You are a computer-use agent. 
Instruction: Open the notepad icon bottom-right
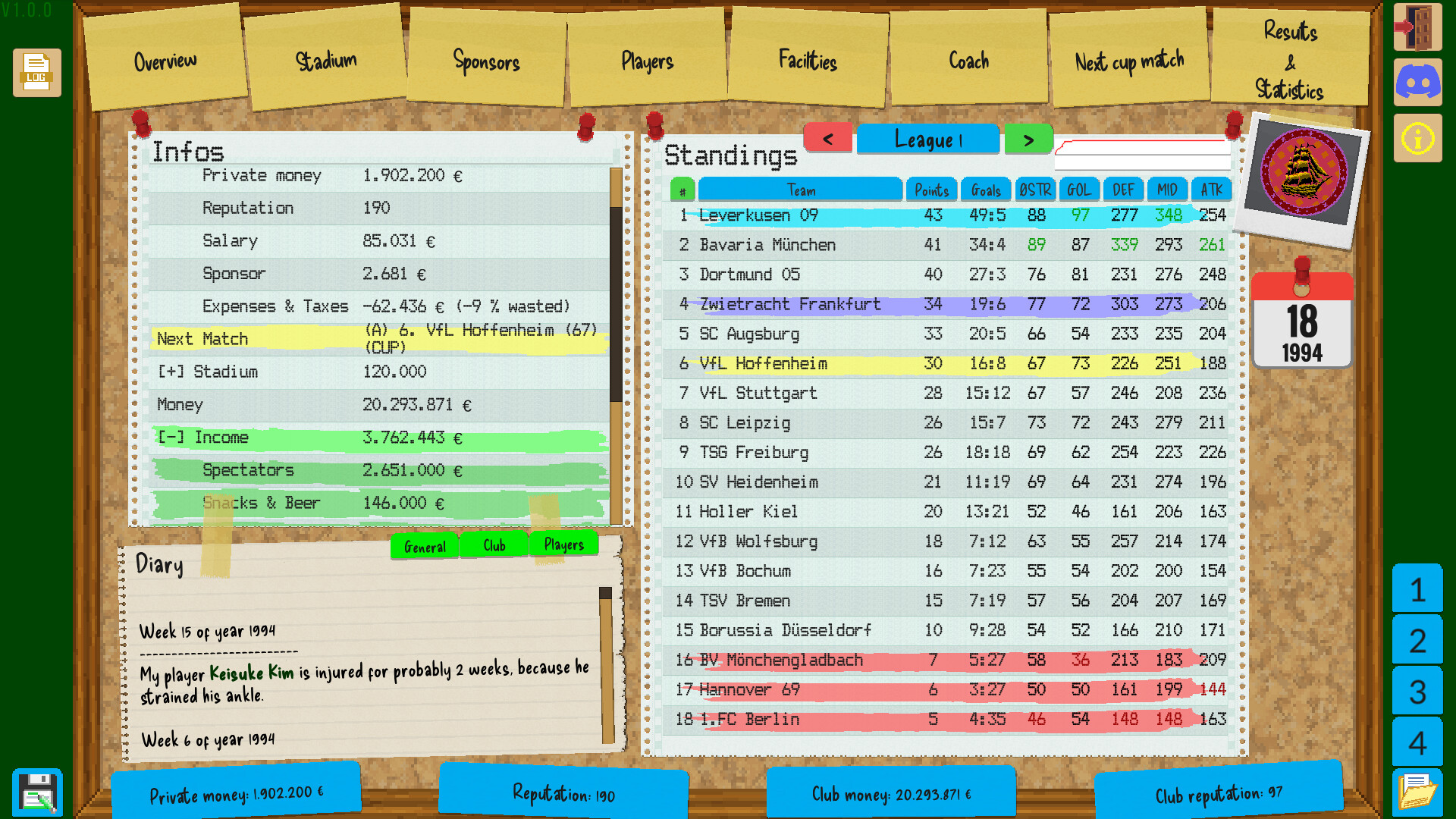point(1417,791)
